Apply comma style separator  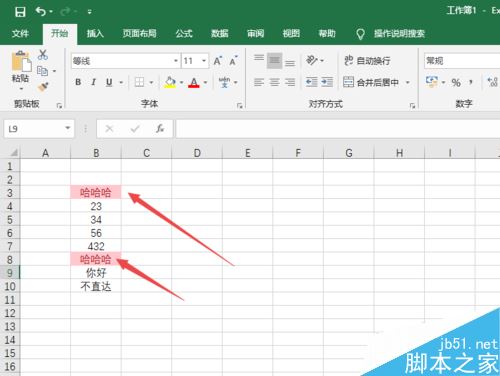tap(471, 82)
